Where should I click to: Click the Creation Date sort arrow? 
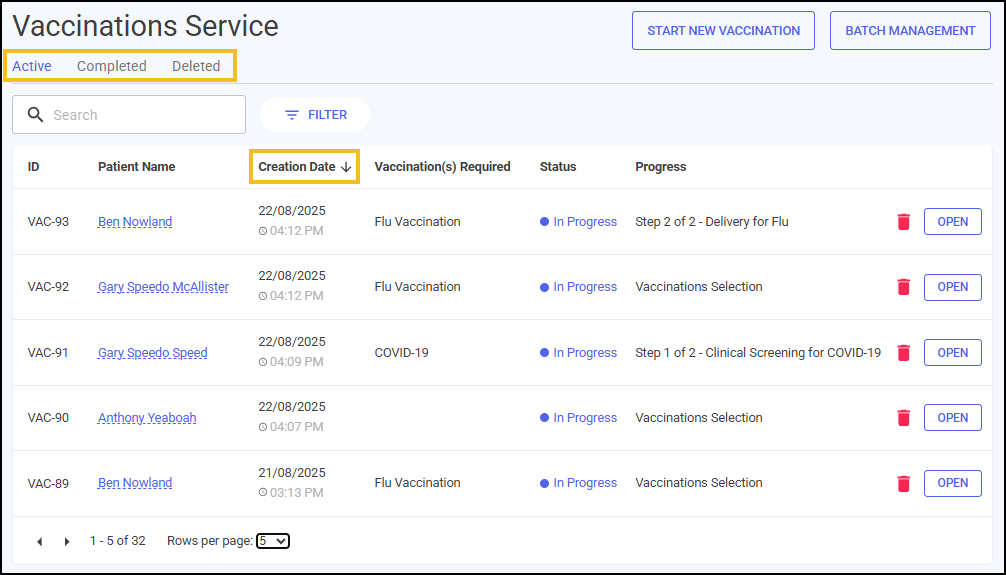click(346, 167)
